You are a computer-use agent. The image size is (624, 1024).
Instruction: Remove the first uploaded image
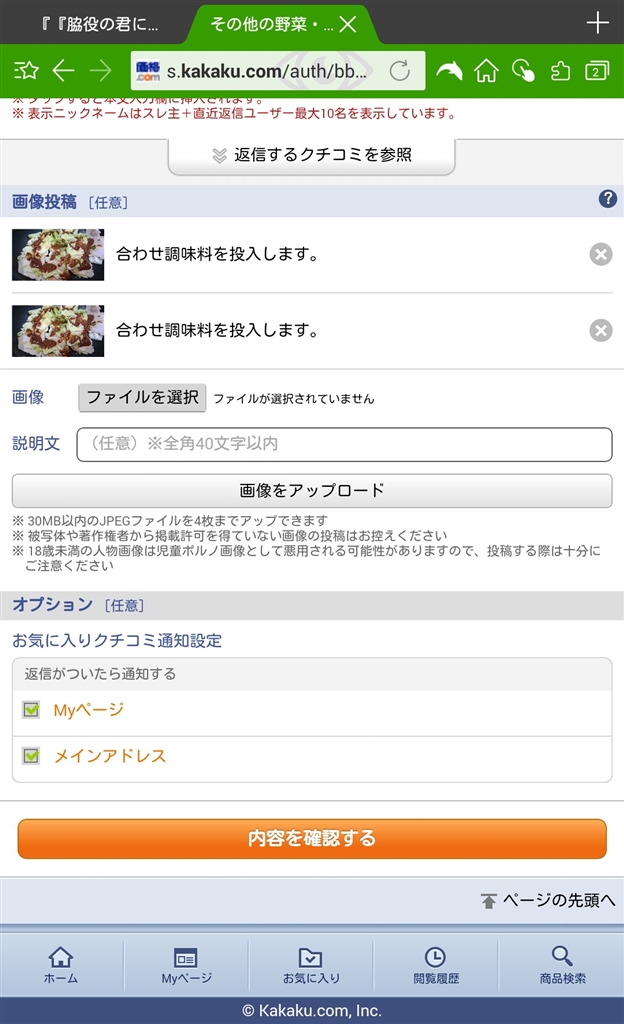pos(600,254)
